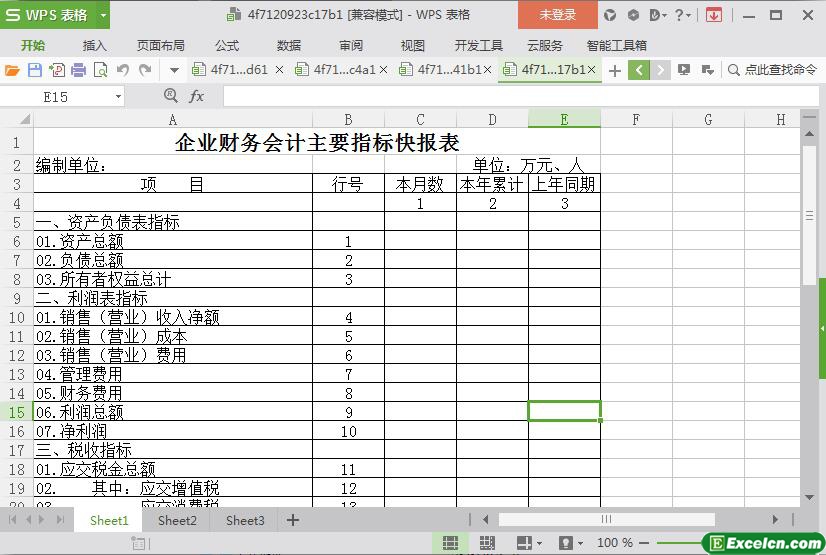The image size is (826, 555).
Task: Select column F header
Action: 636,120
